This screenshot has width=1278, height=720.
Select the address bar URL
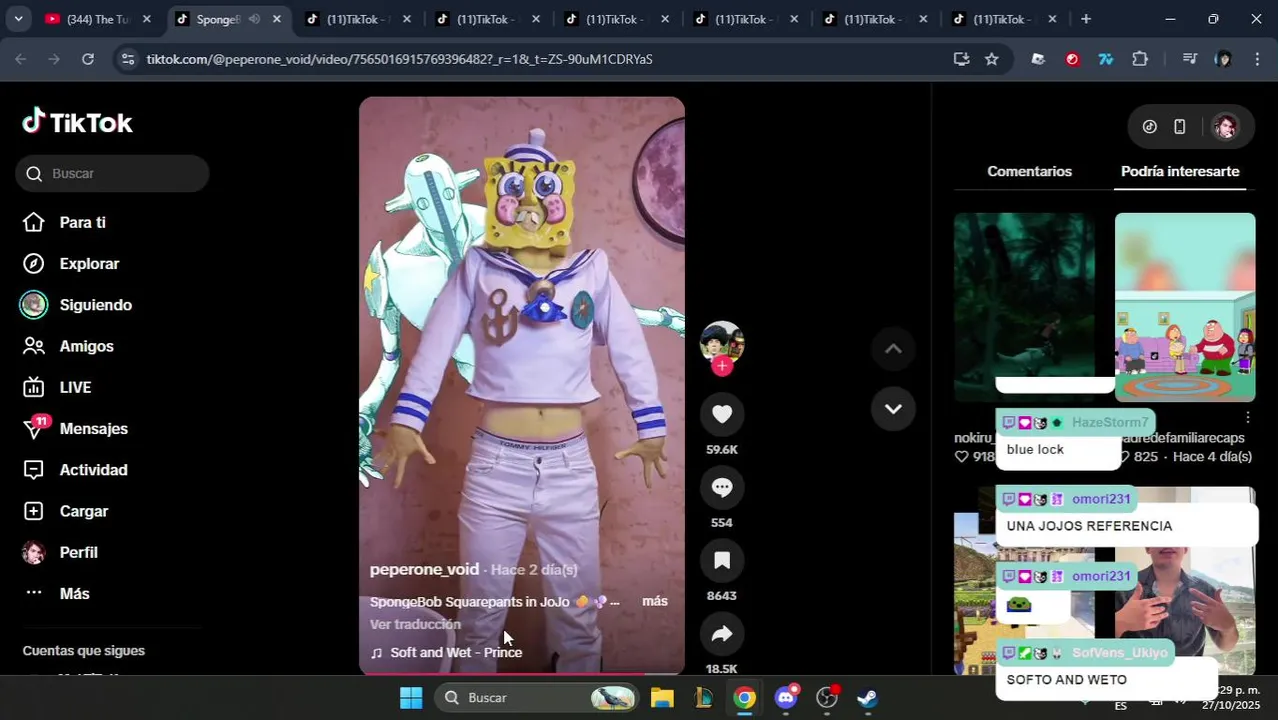click(400, 59)
